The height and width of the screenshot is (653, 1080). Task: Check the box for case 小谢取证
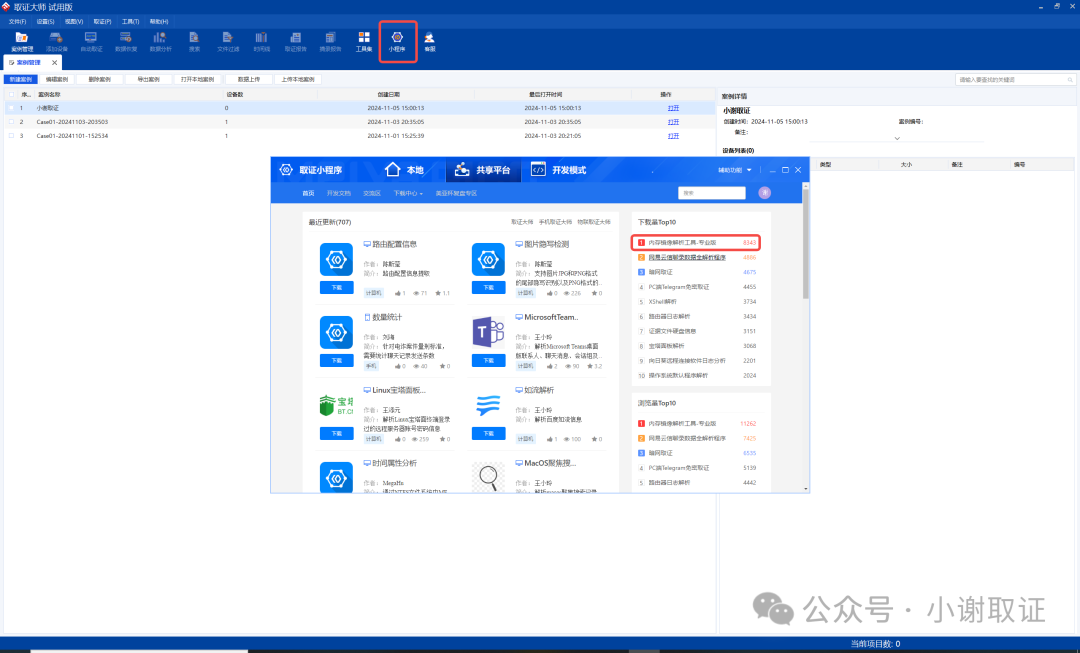[x=11, y=108]
